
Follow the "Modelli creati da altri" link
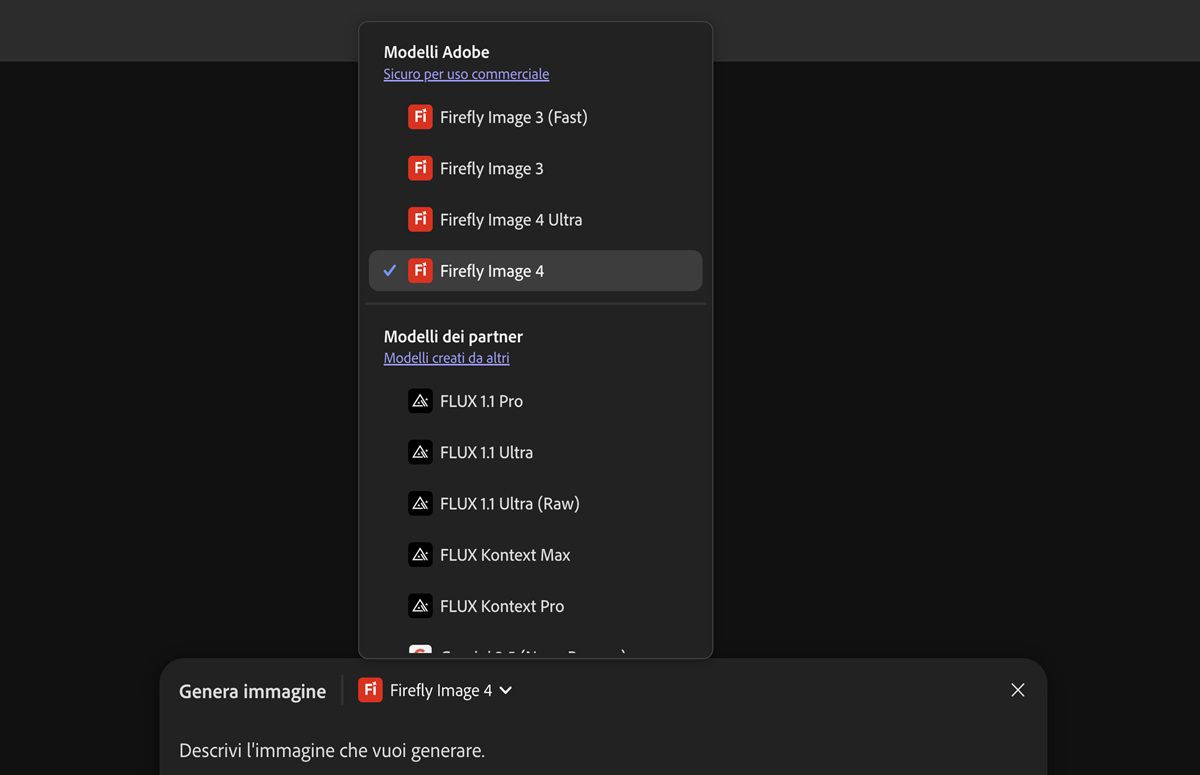click(x=446, y=358)
